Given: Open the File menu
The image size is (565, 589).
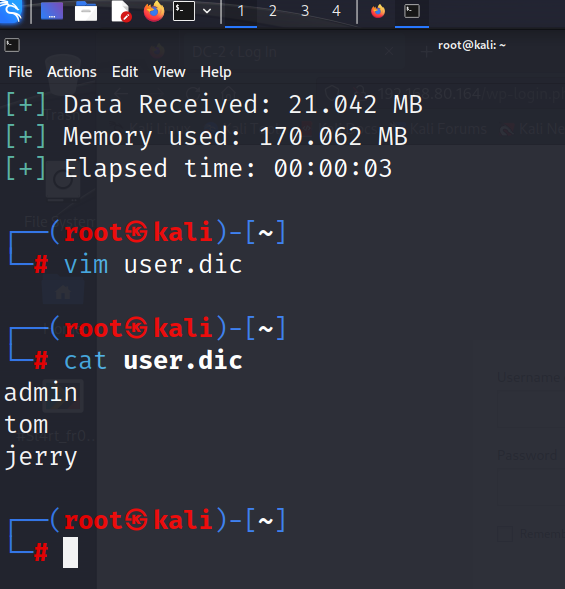Looking at the screenshot, I should tap(20, 72).
